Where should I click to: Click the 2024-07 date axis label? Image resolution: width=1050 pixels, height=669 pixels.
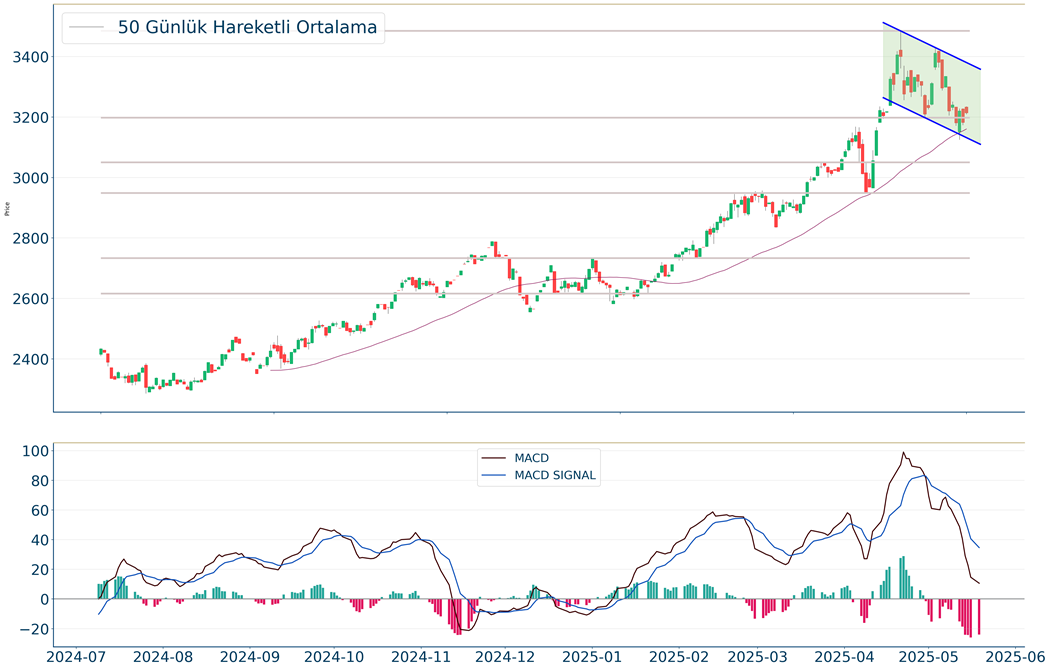[77, 657]
